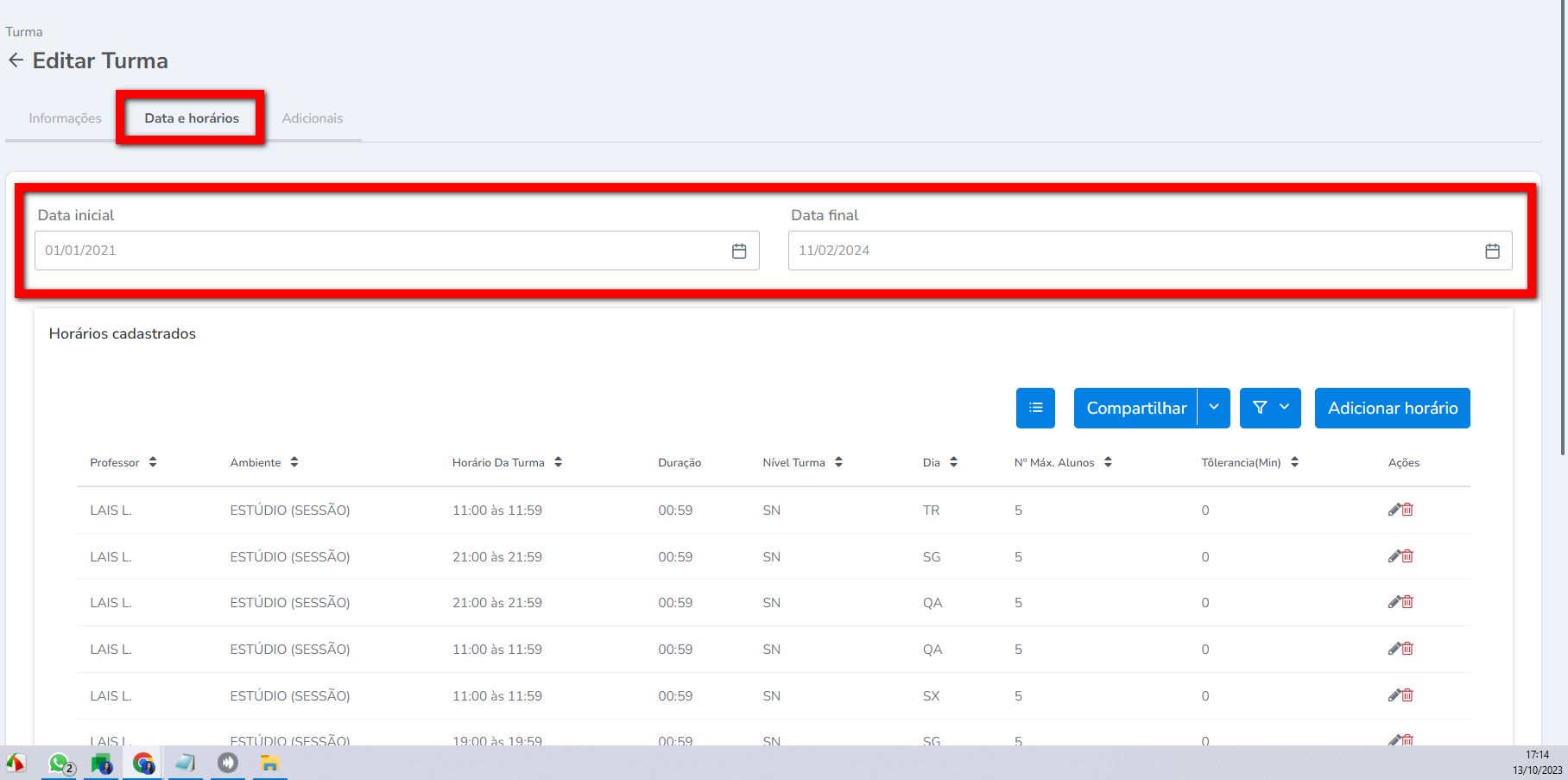Click the Data inicial date field
Image resolution: width=1568 pixels, height=780 pixels.
click(x=380, y=250)
